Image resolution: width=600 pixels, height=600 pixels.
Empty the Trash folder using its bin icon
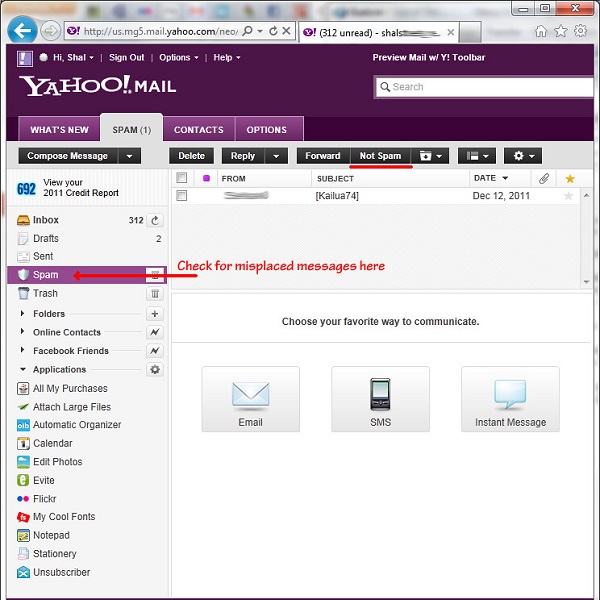155,294
